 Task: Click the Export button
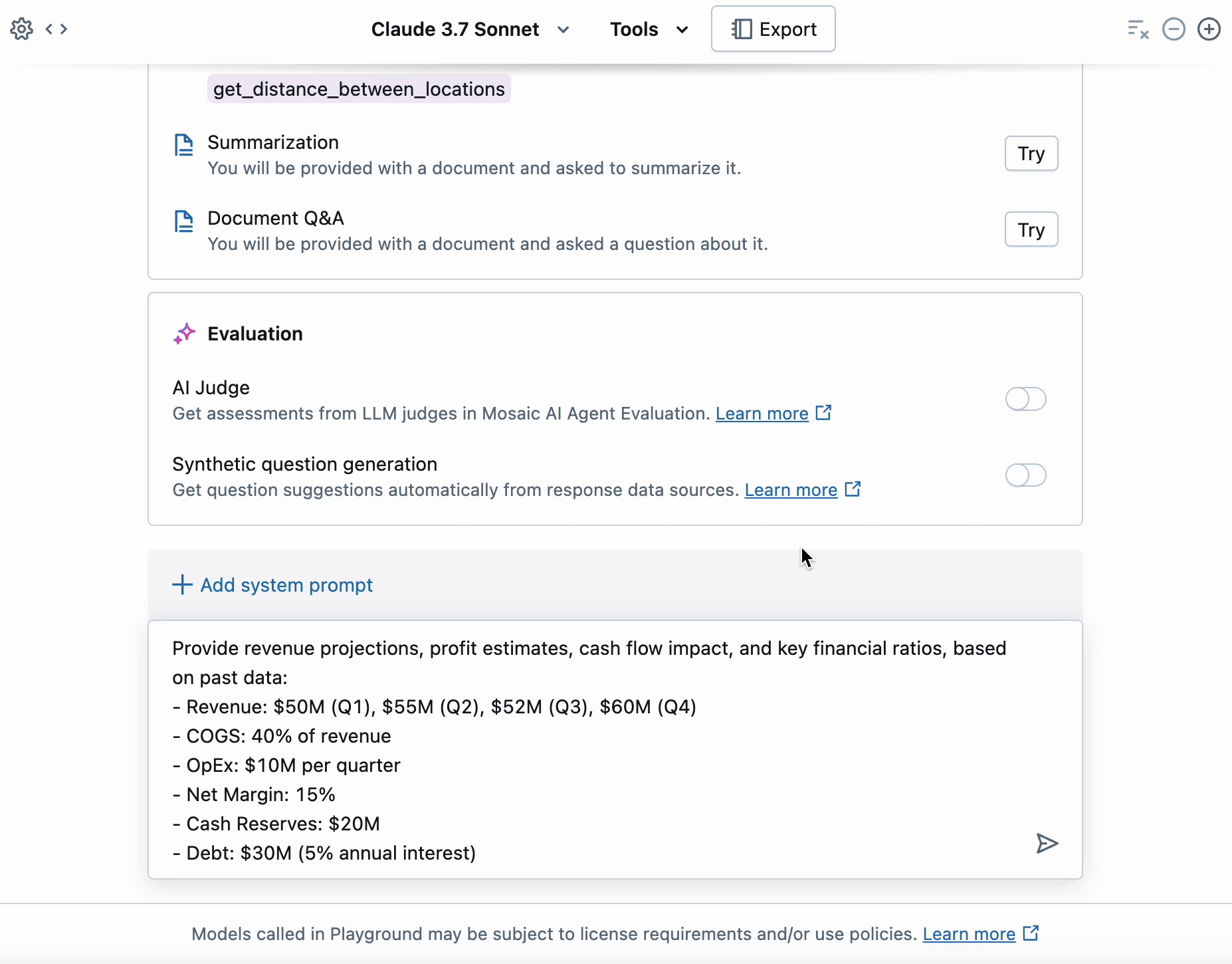[x=773, y=29]
